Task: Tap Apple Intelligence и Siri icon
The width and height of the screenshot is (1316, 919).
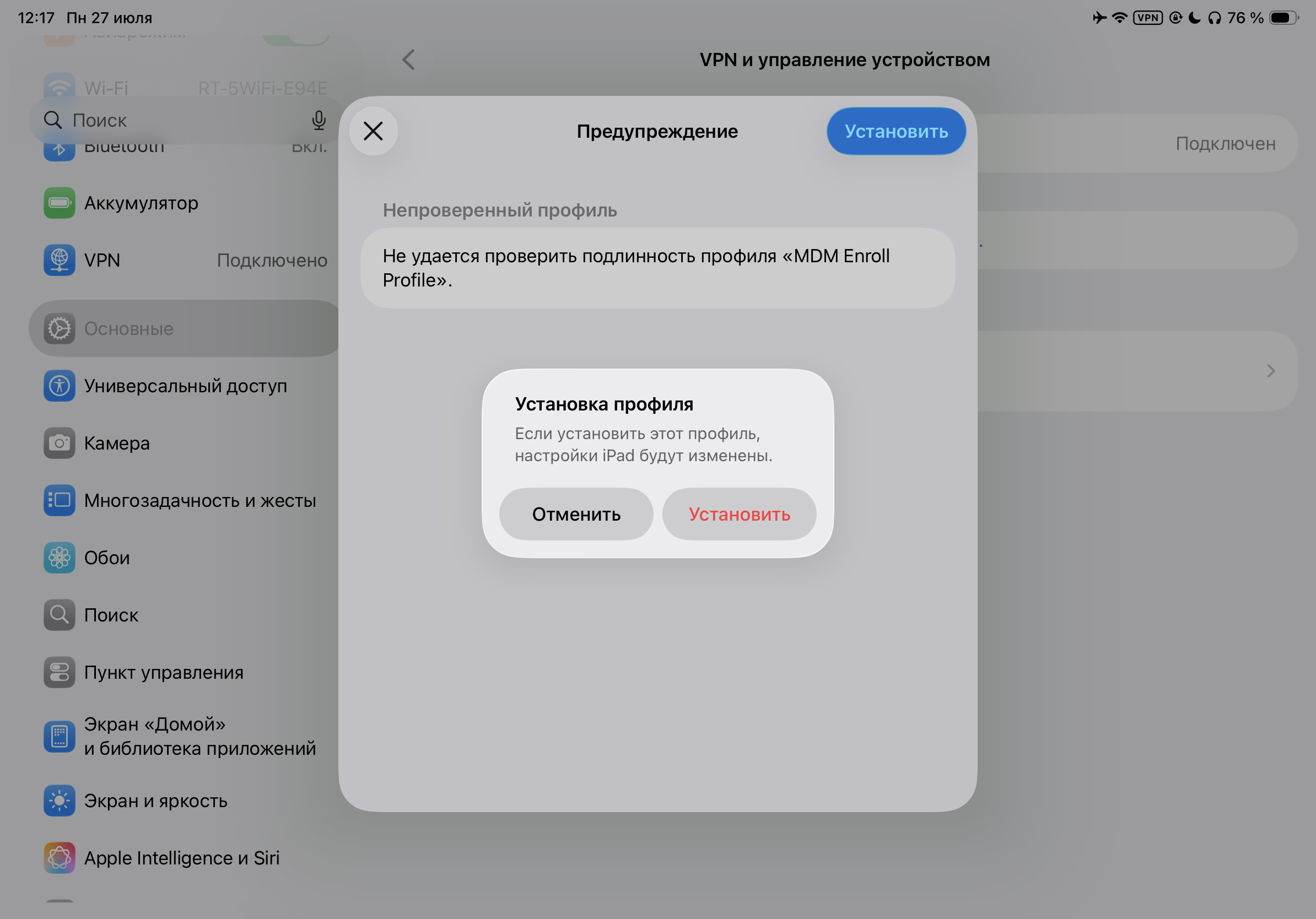Action: point(60,858)
